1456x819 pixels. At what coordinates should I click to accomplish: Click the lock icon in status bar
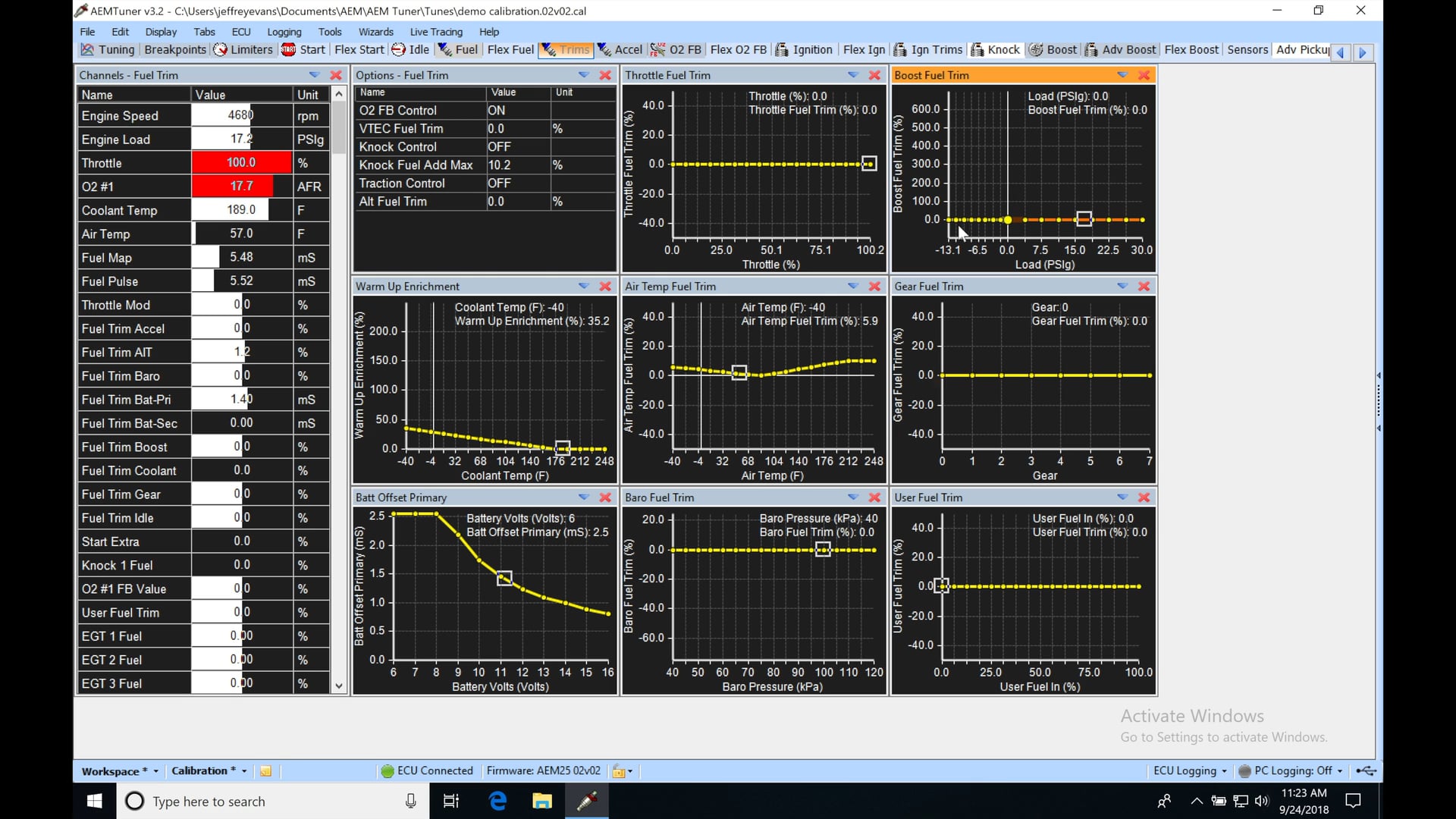click(619, 771)
